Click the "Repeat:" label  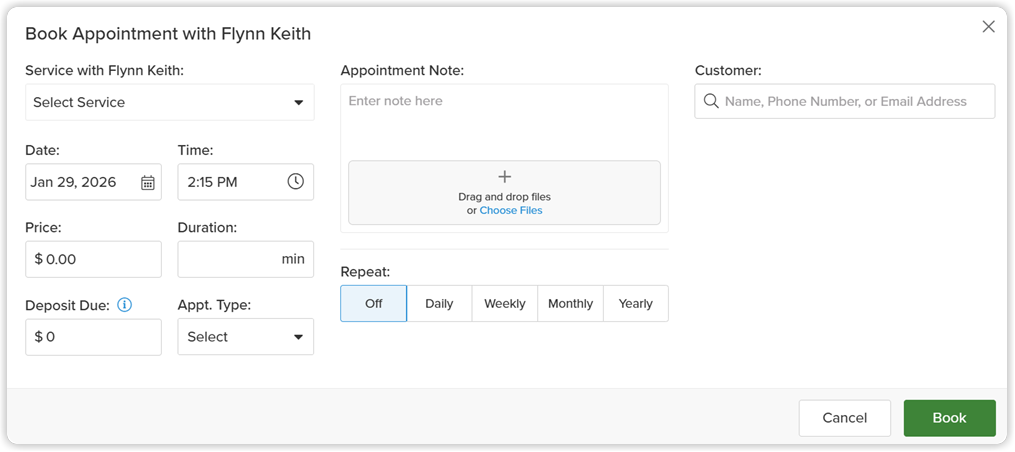365,272
